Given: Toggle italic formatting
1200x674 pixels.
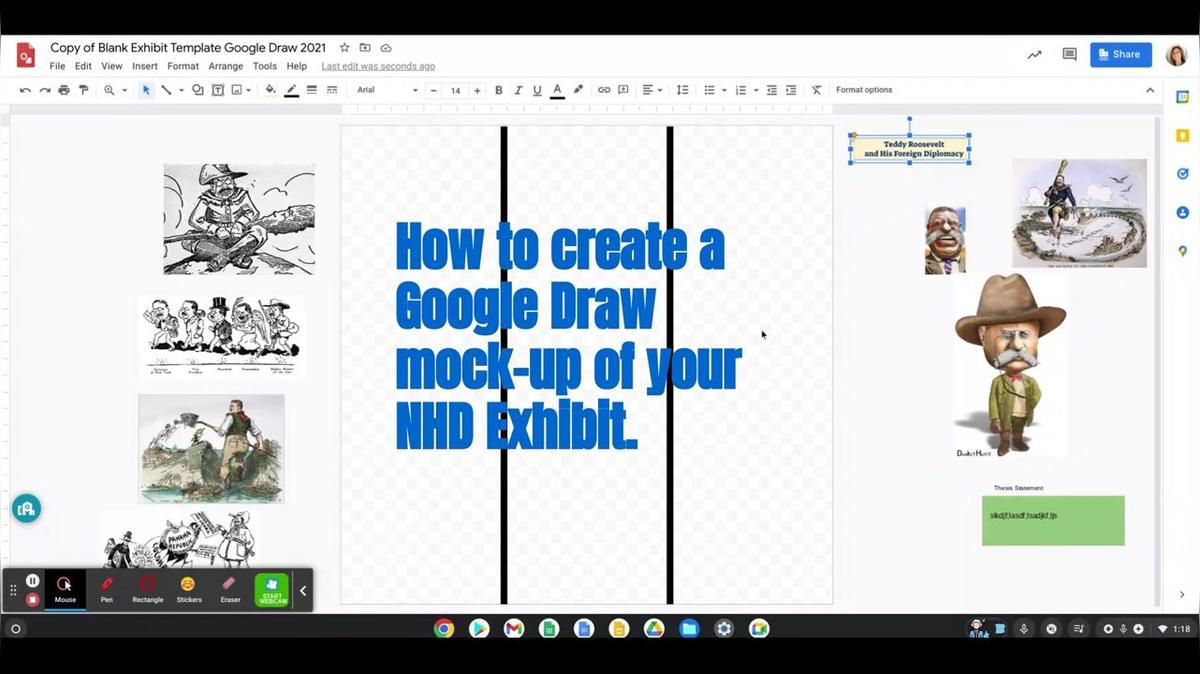Looking at the screenshot, I should pos(518,90).
